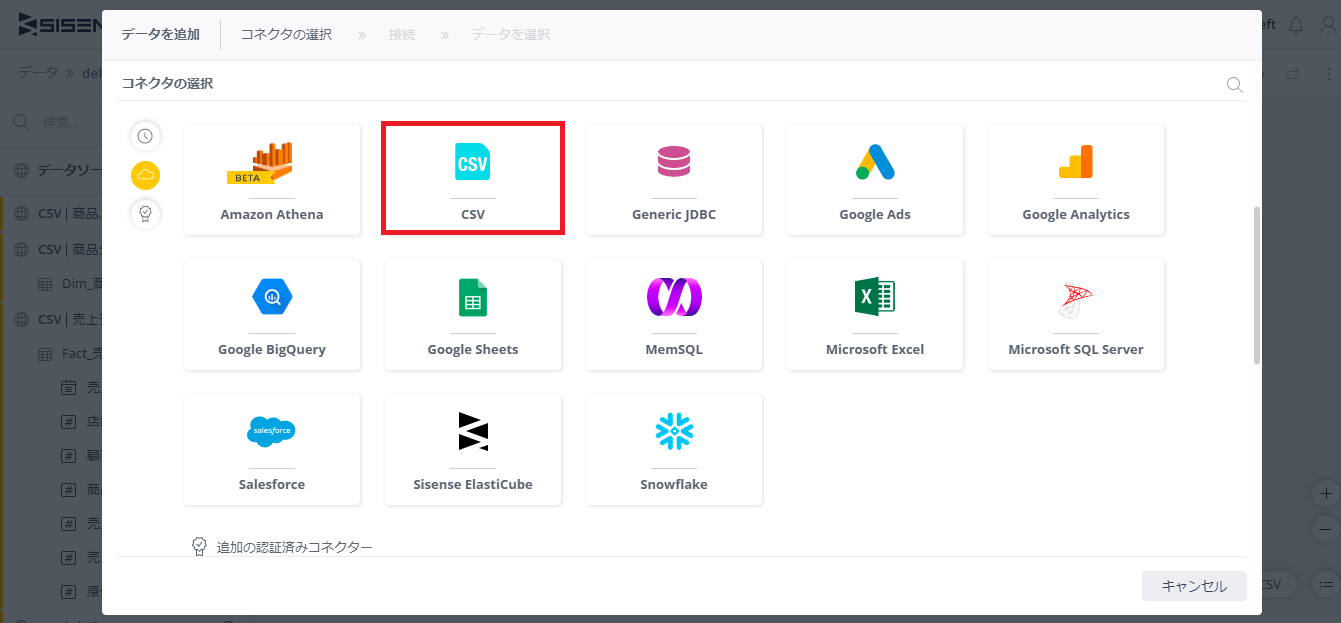Open the user profile icon in the header

pos(1328,25)
